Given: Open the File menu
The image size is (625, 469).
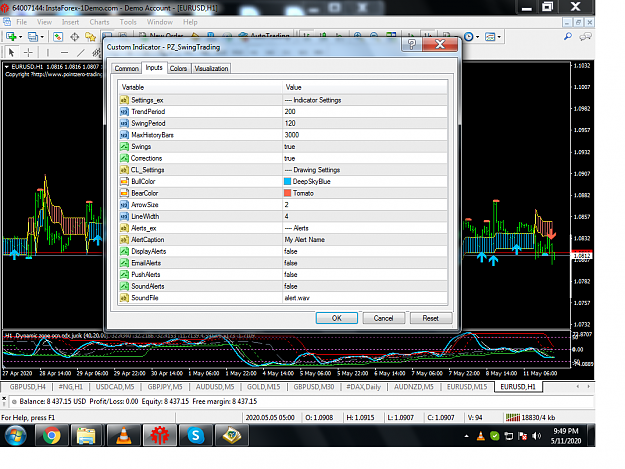Looking at the screenshot, I should coord(22,22).
